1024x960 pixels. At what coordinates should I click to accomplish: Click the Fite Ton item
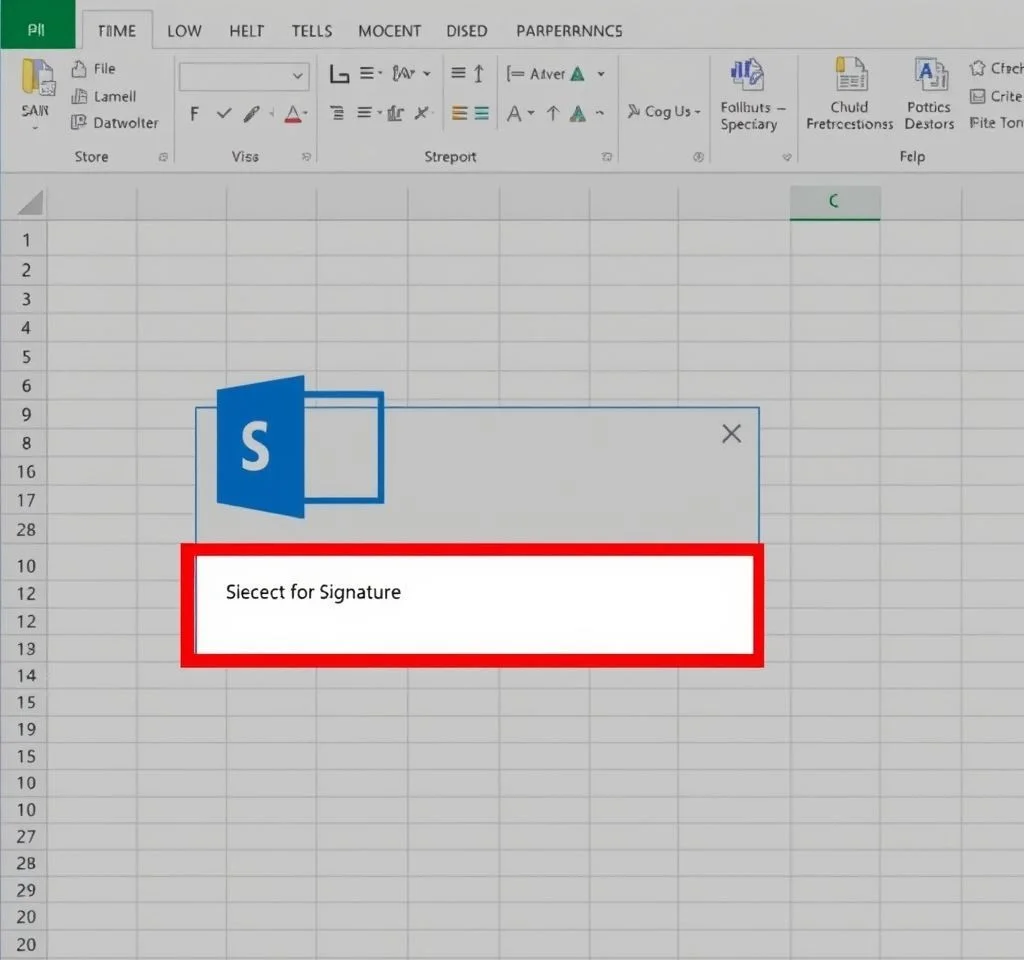996,123
